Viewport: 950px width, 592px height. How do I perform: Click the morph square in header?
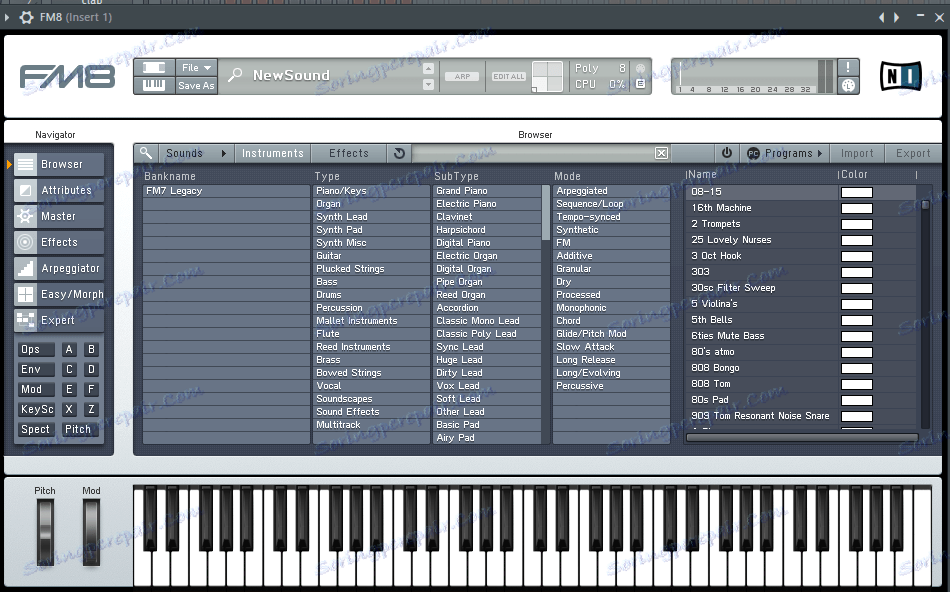click(548, 76)
